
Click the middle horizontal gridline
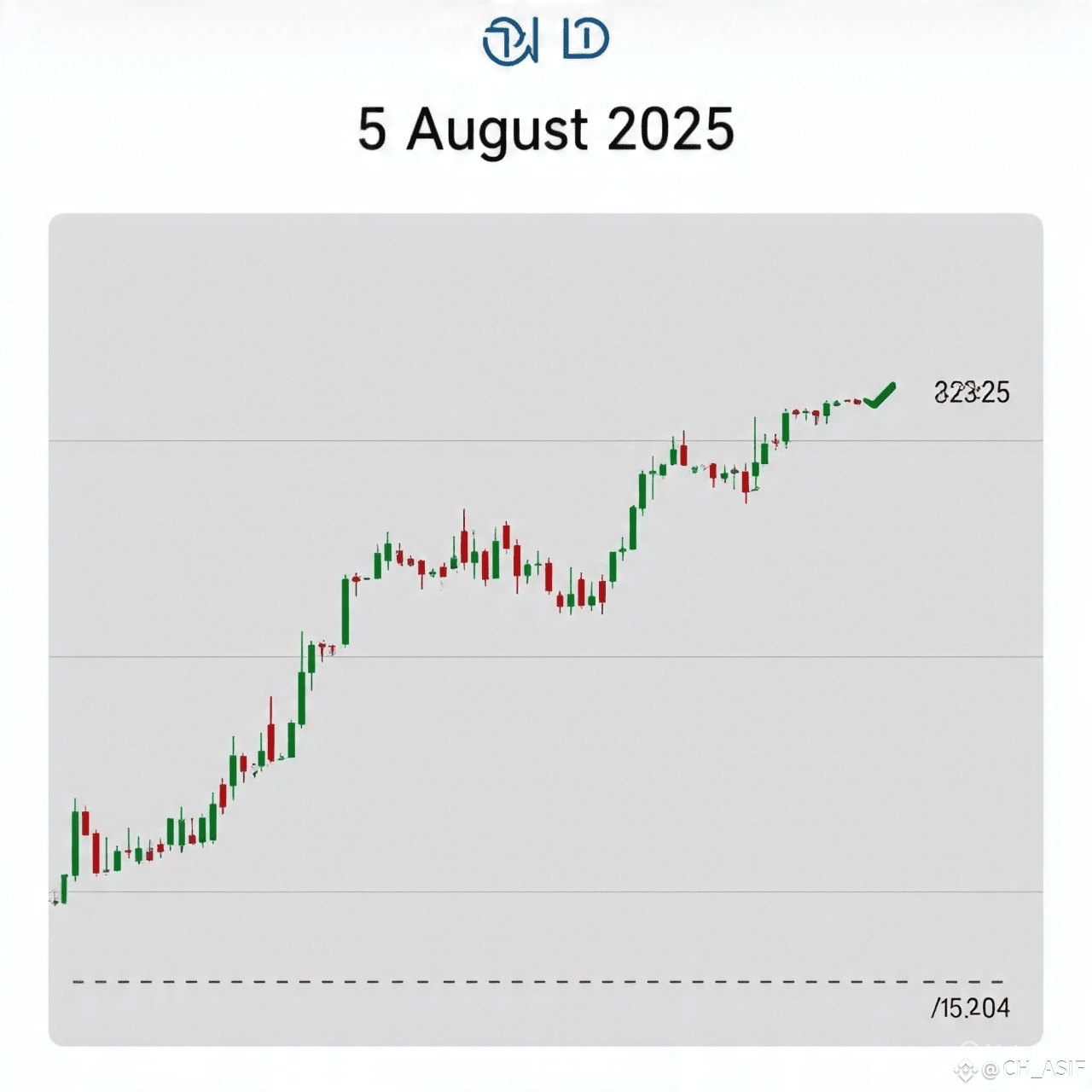(546, 657)
